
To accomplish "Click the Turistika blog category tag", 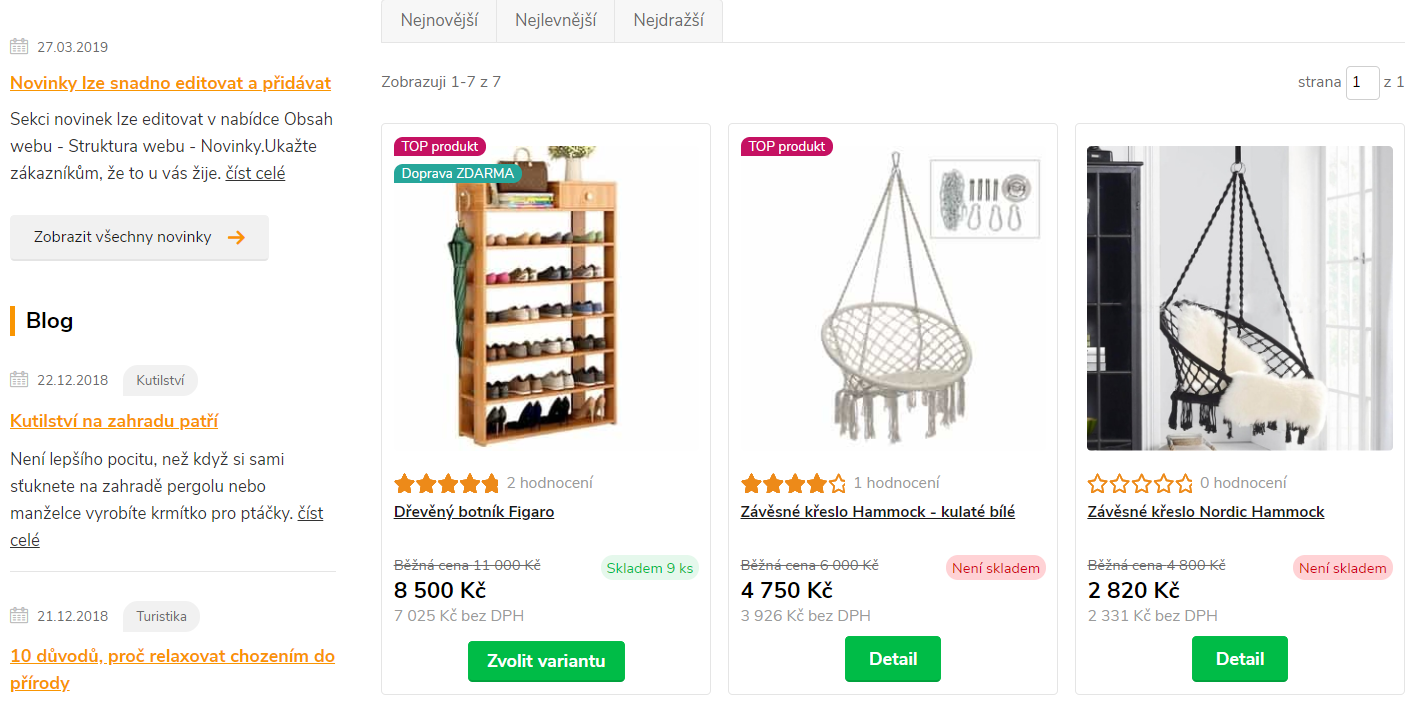I will click(x=161, y=616).
